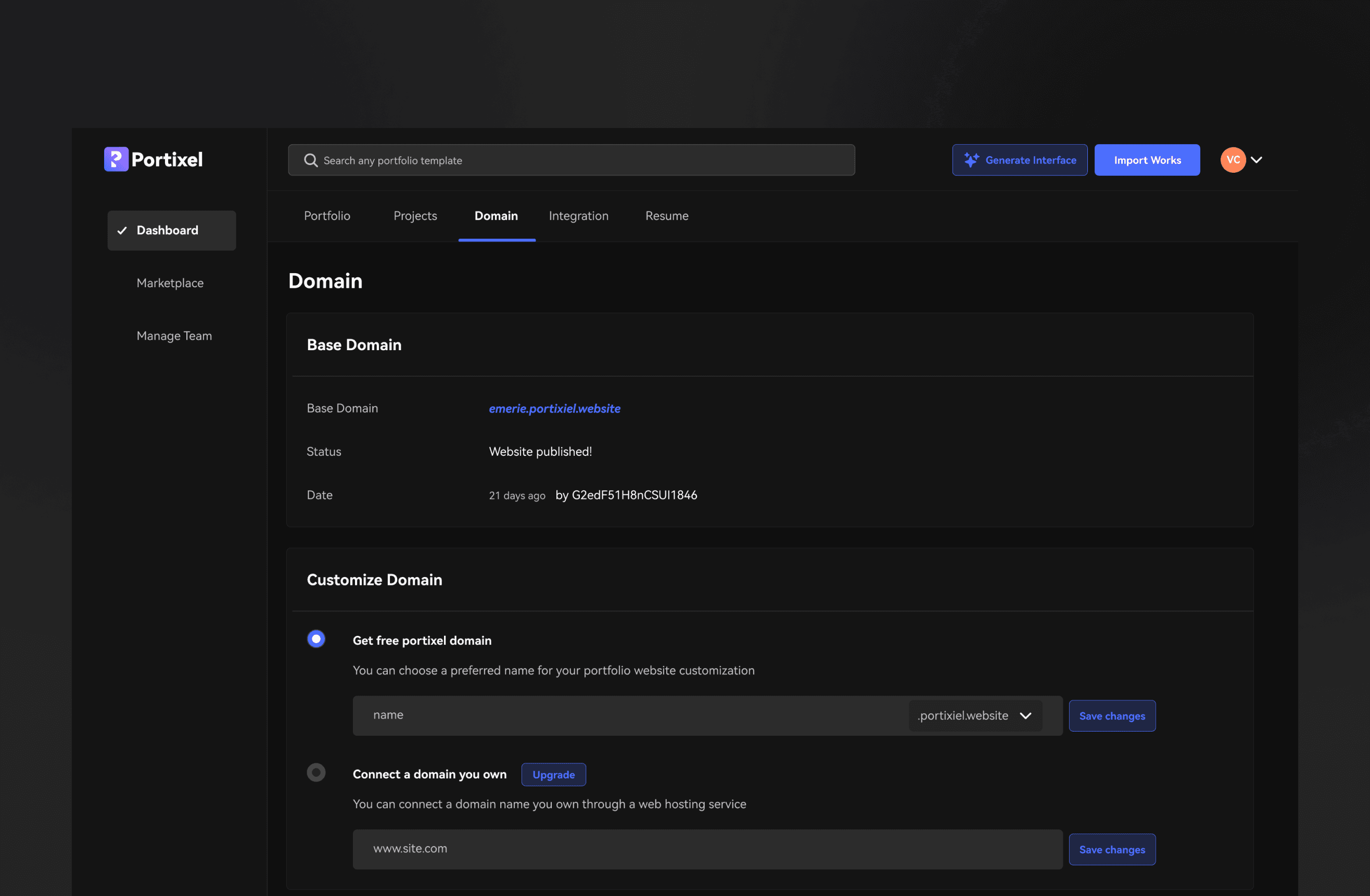Go to the Integration tab
Screen dimensions: 1370x896
click(578, 216)
